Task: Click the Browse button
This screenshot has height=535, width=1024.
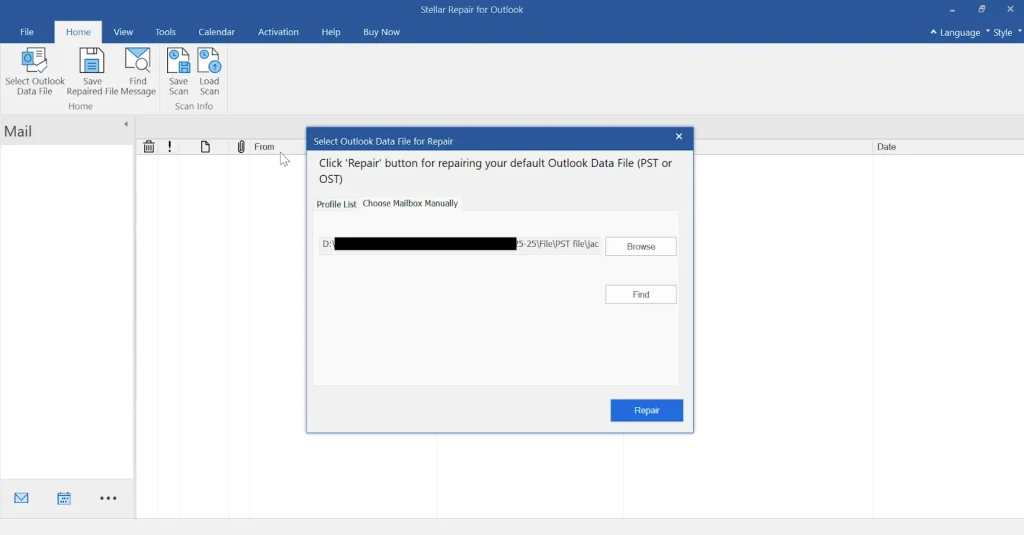Action: point(641,246)
